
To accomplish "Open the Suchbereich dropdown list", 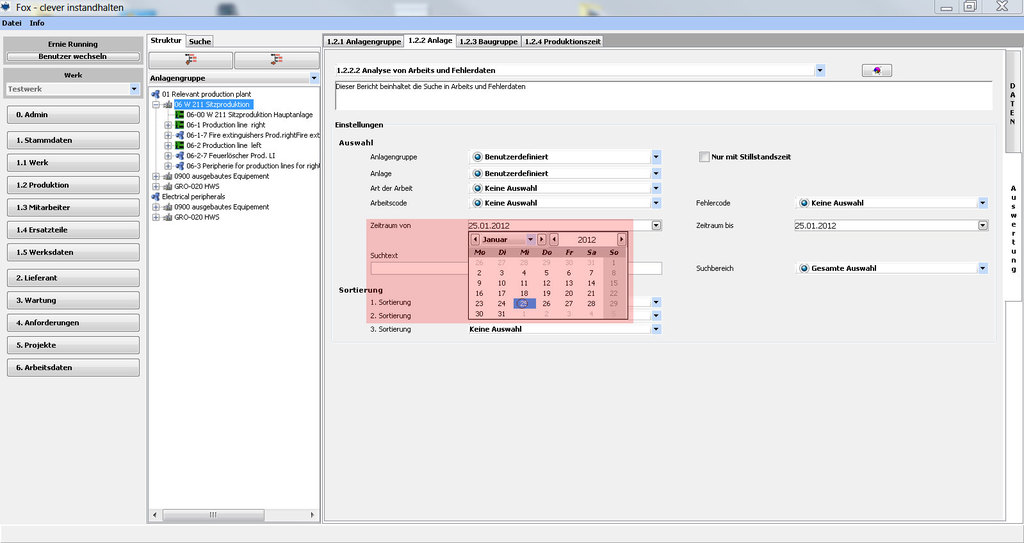I will tap(983, 268).
